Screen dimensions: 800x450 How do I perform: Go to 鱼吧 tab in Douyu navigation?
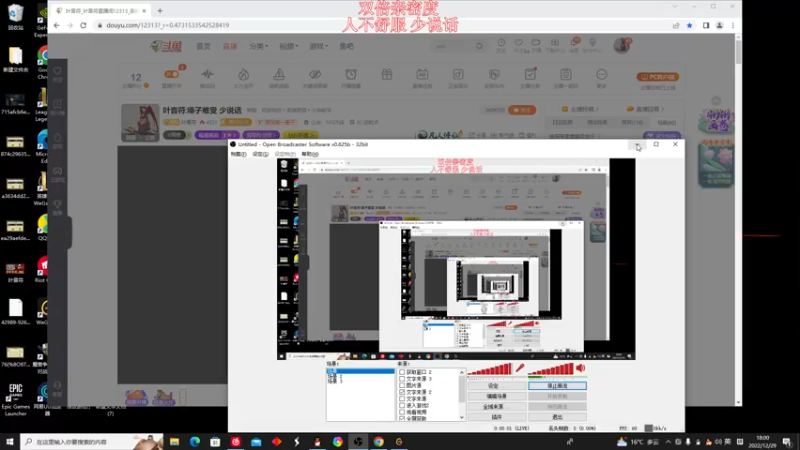346,46
